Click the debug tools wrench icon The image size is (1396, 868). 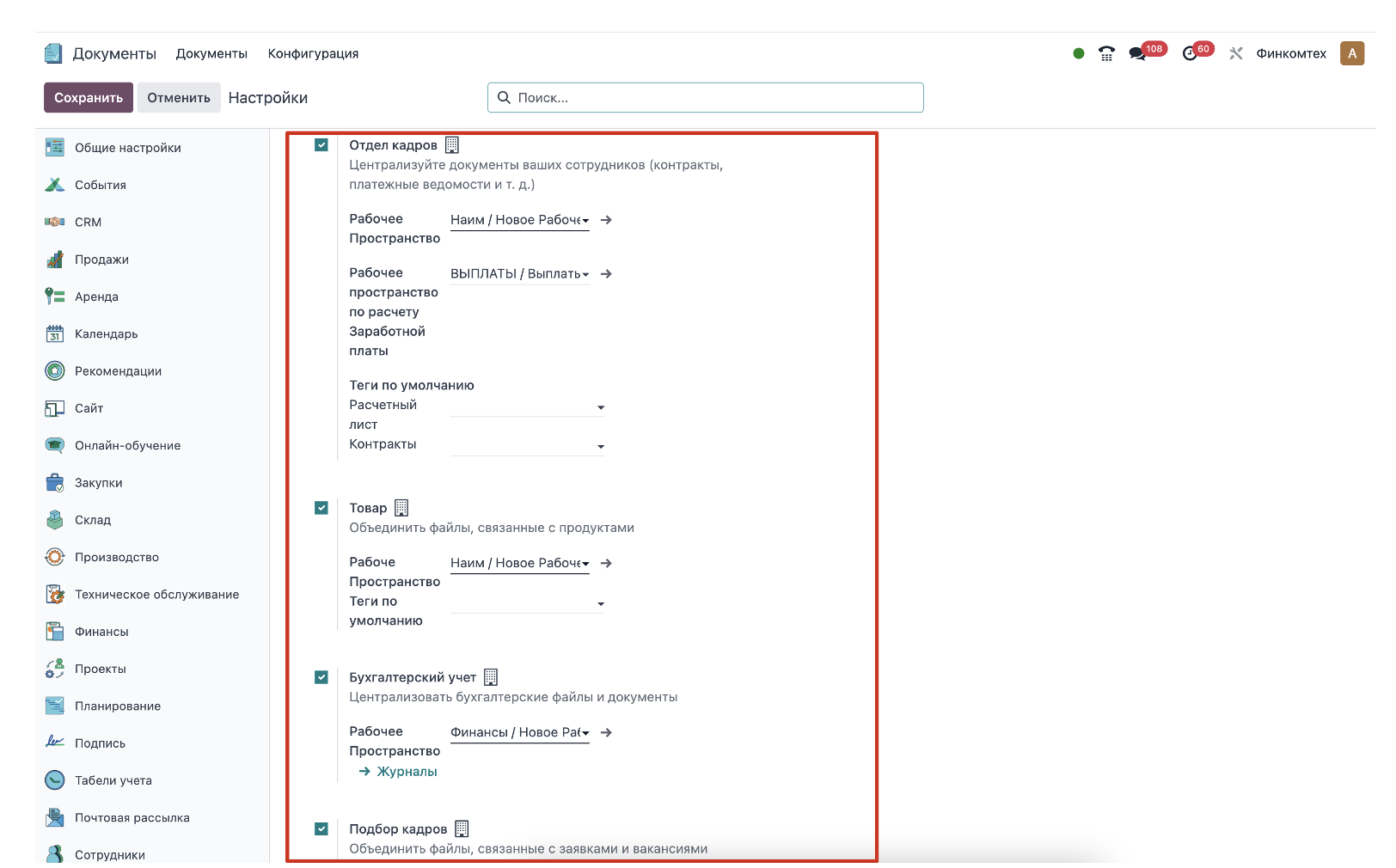pos(1236,53)
